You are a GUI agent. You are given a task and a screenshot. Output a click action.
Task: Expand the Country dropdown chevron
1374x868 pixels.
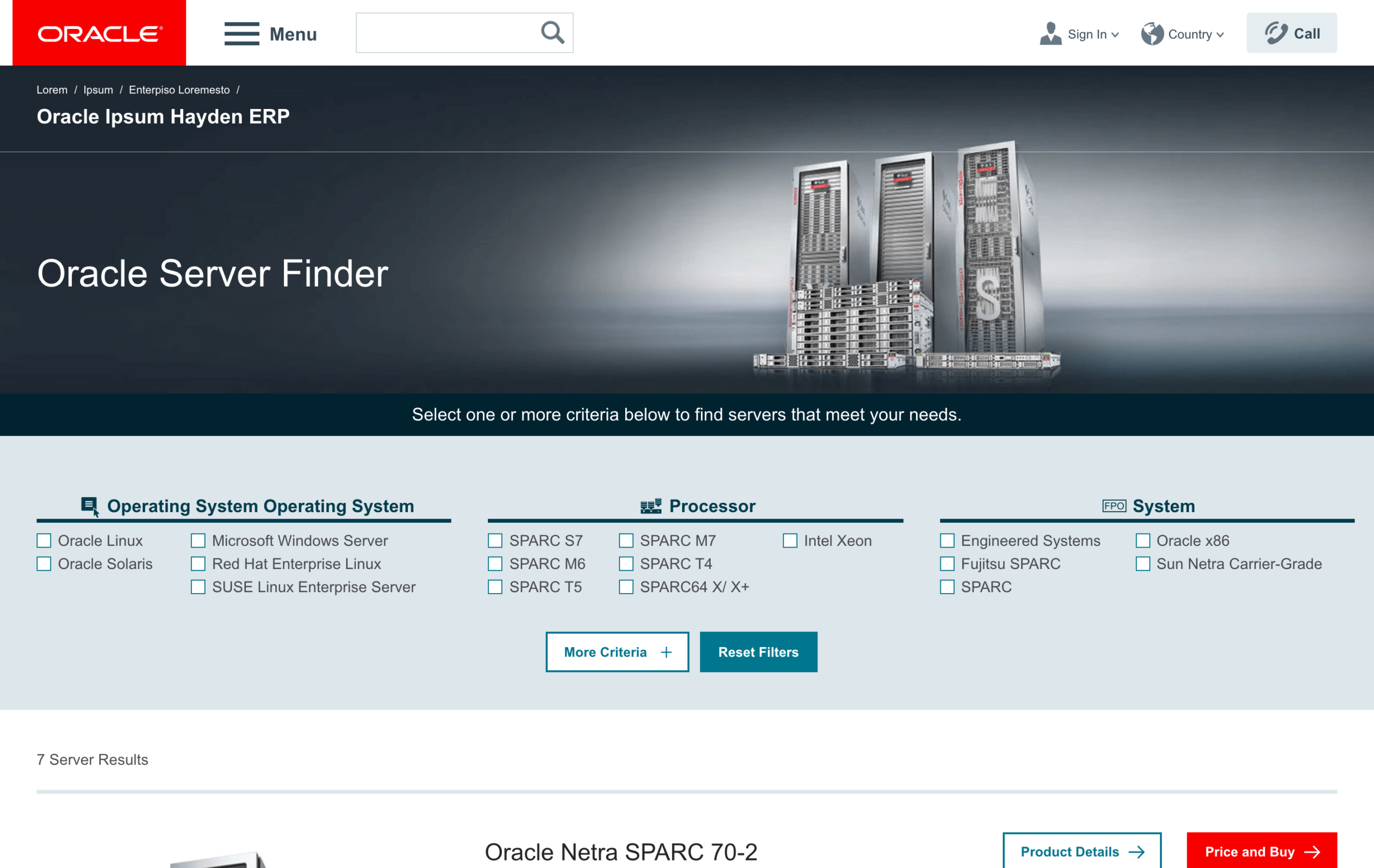pos(1220,35)
